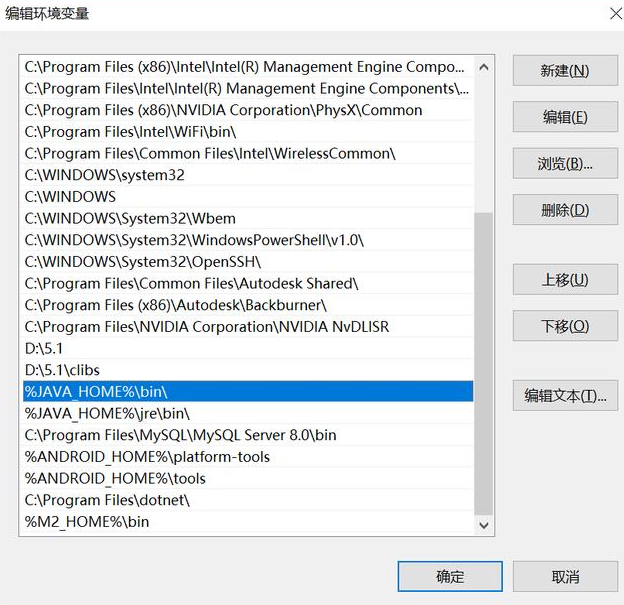Open the 浏览(B)... folder browser
The image size is (624, 605).
pos(565,164)
